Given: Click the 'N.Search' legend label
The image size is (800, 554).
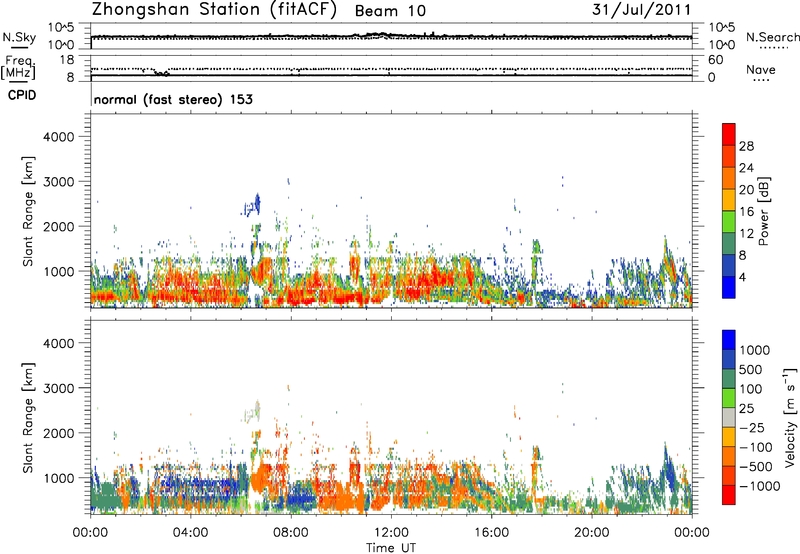Looking at the screenshot, I should pyautogui.click(x=772, y=37).
